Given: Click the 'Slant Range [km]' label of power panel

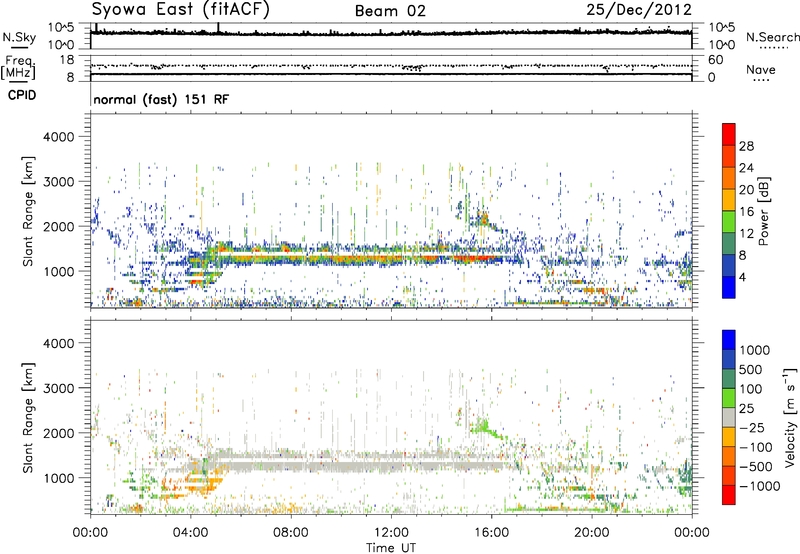Looking at the screenshot, I should (28, 211).
